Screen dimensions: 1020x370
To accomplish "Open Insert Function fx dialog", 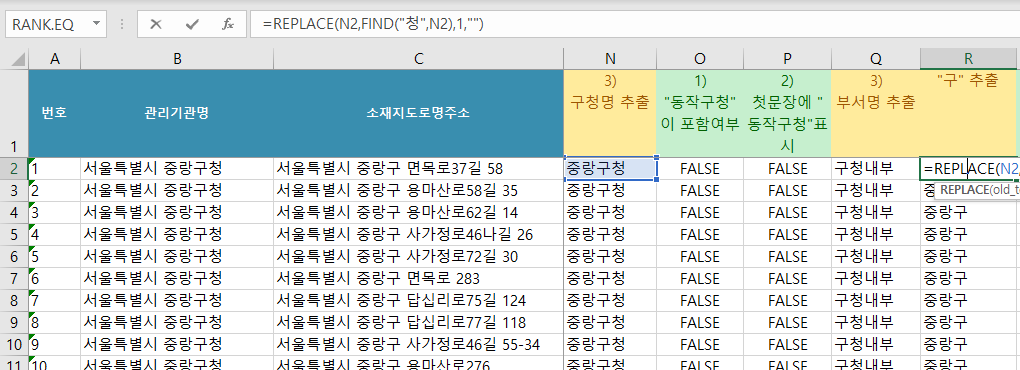I will [x=228, y=25].
